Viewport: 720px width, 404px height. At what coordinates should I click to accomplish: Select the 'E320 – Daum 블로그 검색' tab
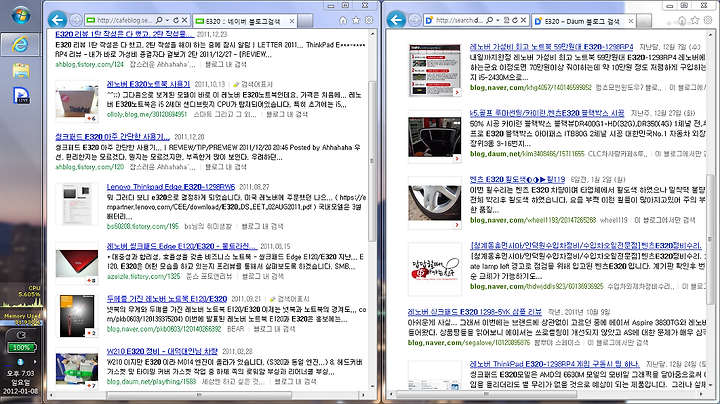click(x=584, y=21)
